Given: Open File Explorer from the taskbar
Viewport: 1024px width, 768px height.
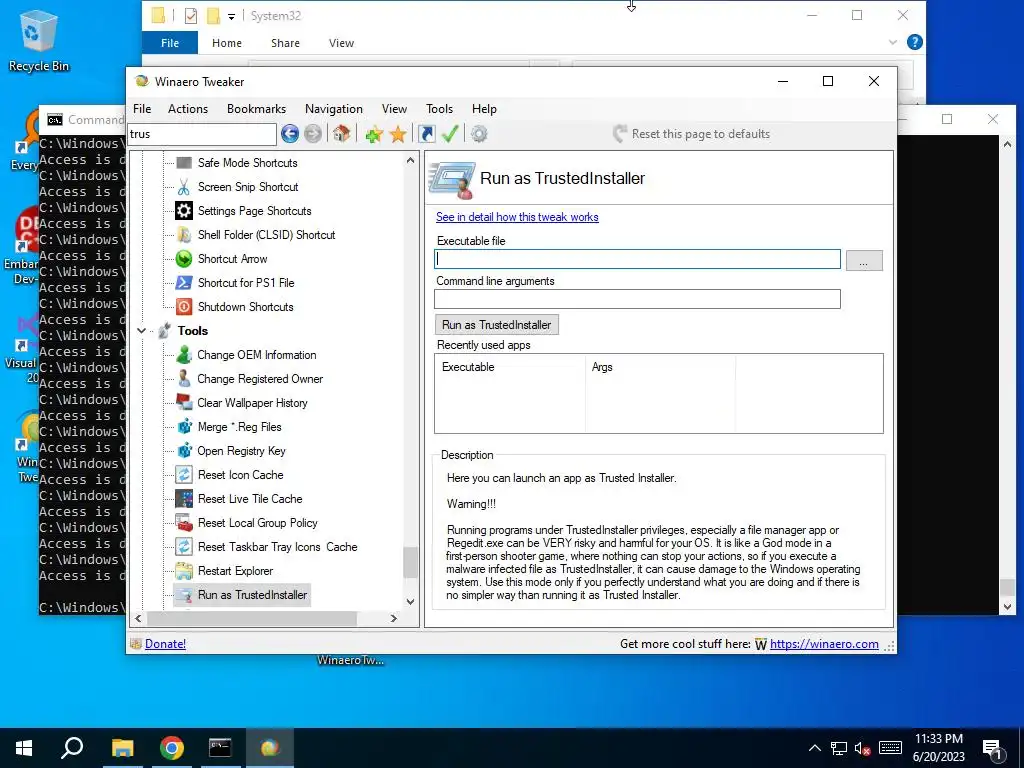Looking at the screenshot, I should 122,748.
